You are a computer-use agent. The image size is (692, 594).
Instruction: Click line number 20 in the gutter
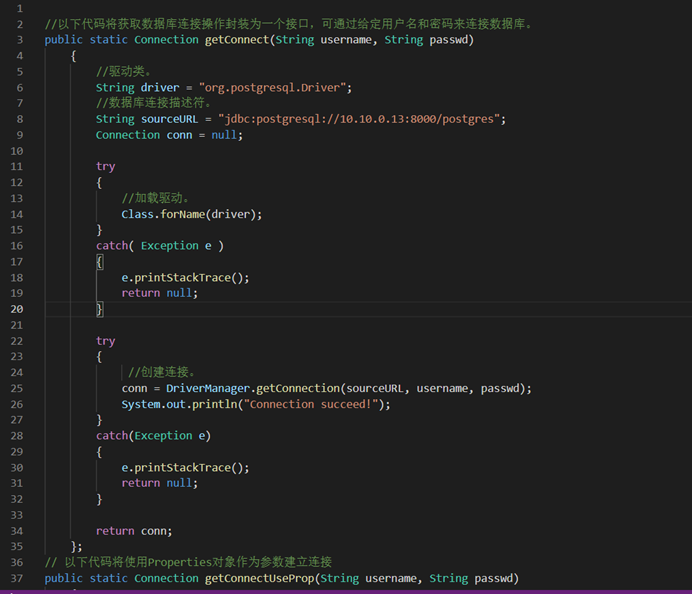click(x=17, y=309)
